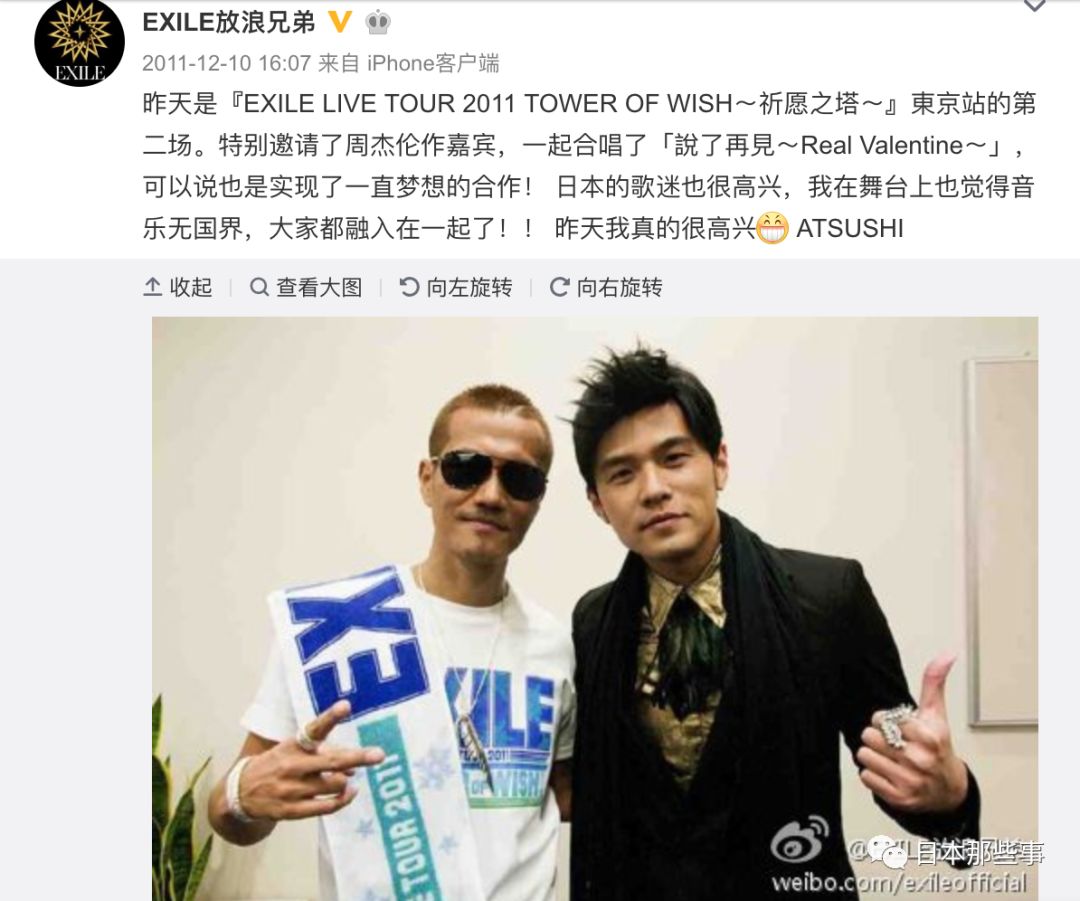Click the counterclockwise rotate arrow icon
Screen dimensions: 1080x901
(x=409, y=287)
